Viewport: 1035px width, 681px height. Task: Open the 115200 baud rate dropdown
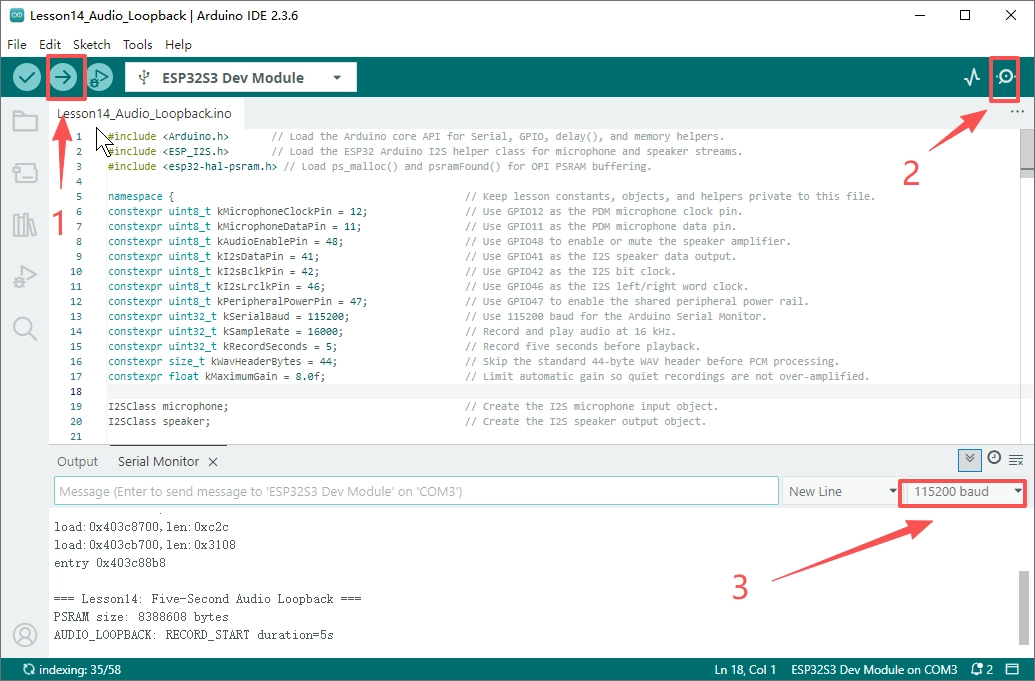click(966, 492)
